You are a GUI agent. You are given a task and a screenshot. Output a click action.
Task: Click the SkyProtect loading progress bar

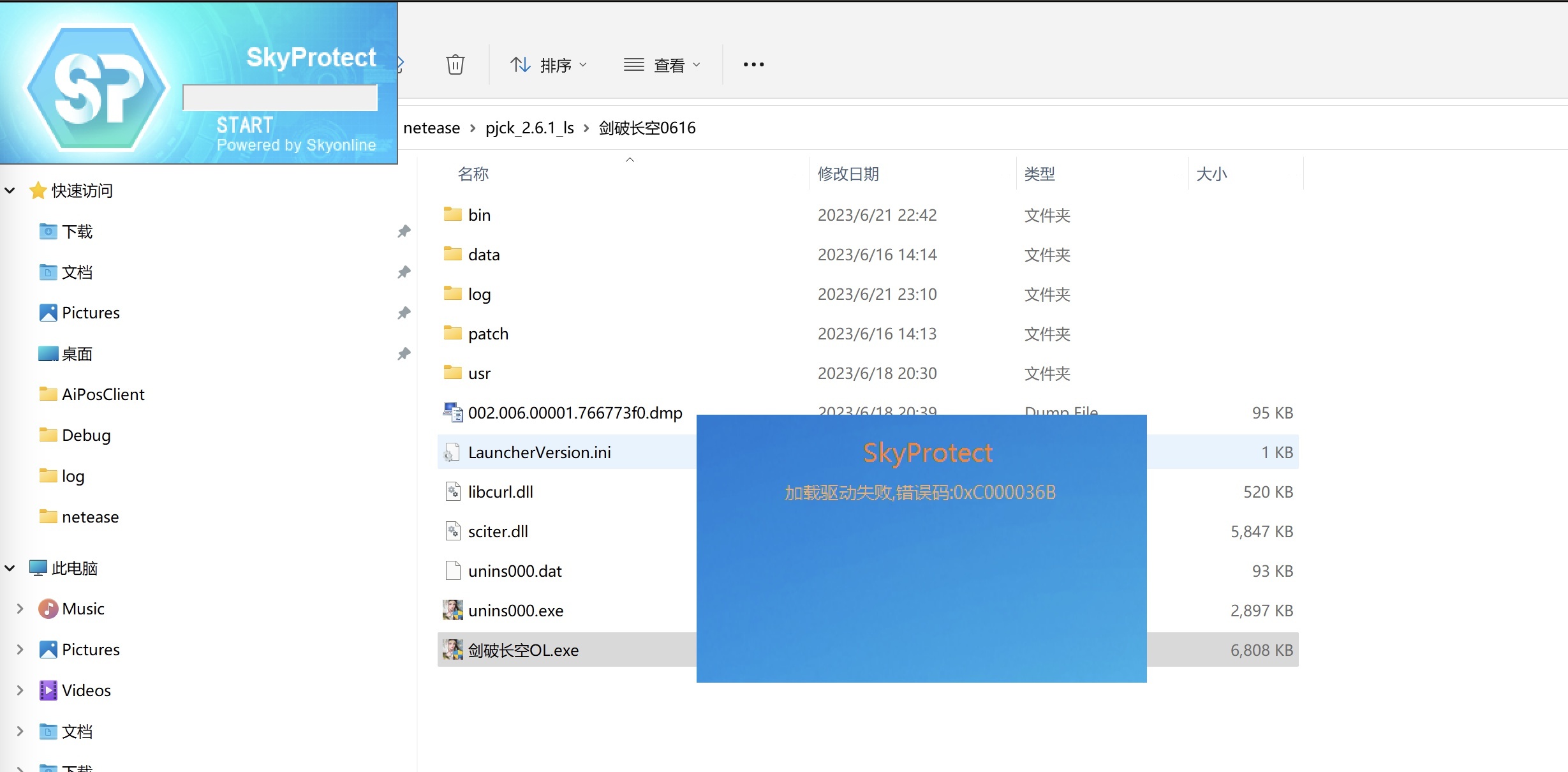coord(280,98)
